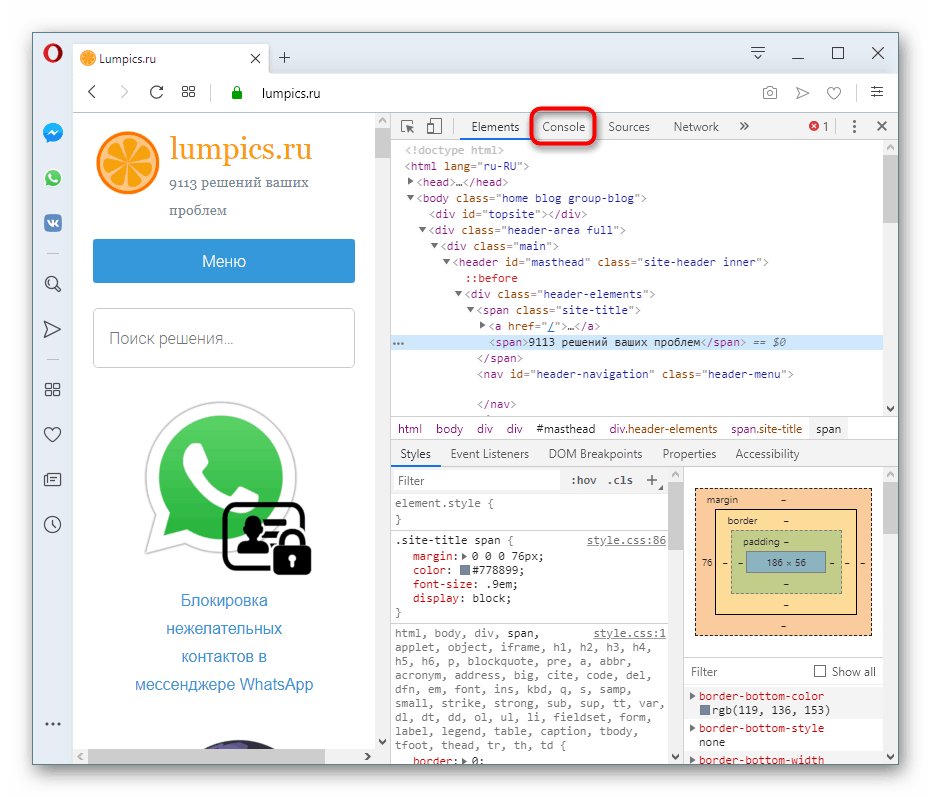Open Facebook Messenger in the sidebar

(53, 132)
